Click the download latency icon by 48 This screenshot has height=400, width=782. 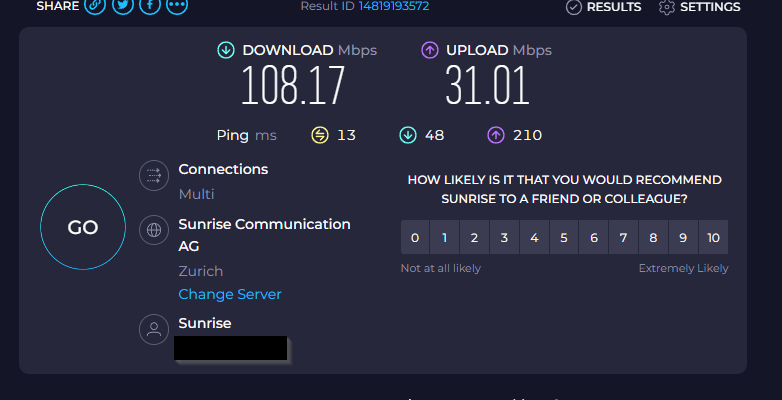[408, 135]
